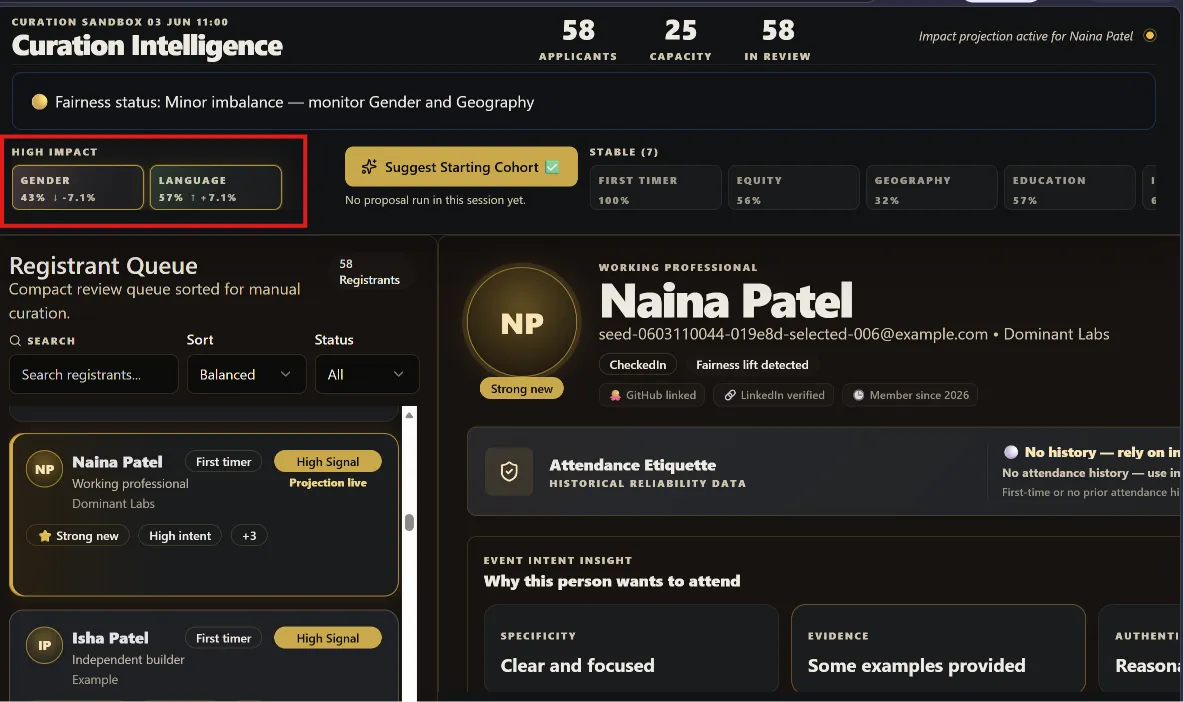This screenshot has height=702, width=1184.
Task: Click the NP avatar in Naina Patel card
Action: pos(45,469)
